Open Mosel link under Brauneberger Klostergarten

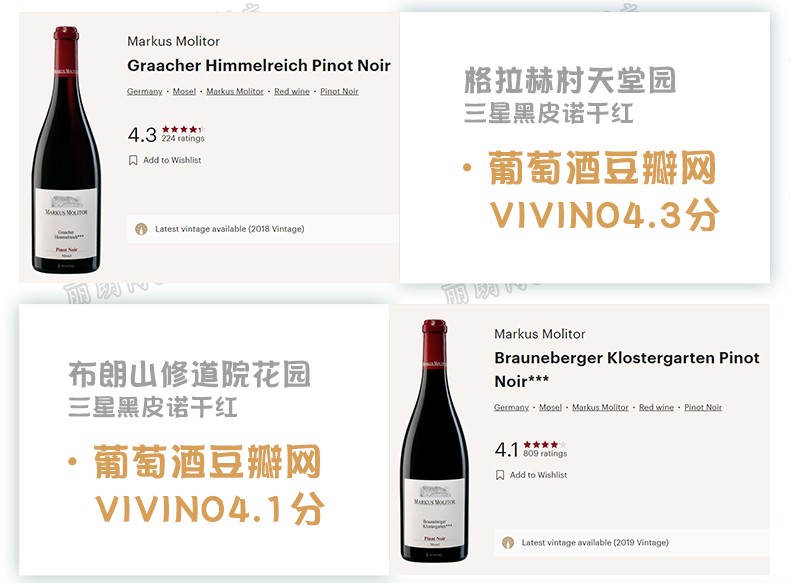click(550, 407)
